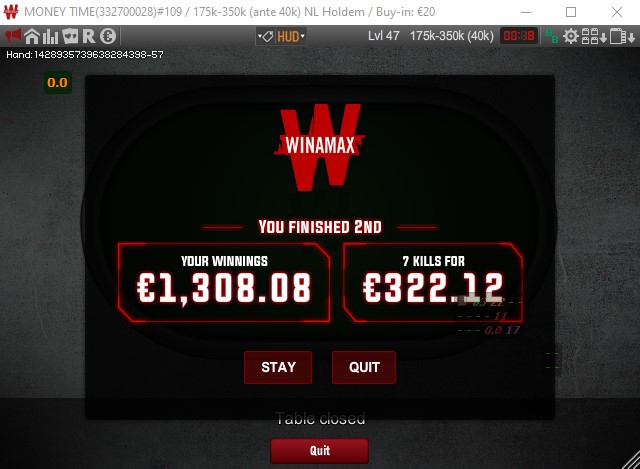Image resolution: width=640 pixels, height=469 pixels.
Task: Expand the table layout grid dropdown
Action: pyautogui.click(x=594, y=36)
